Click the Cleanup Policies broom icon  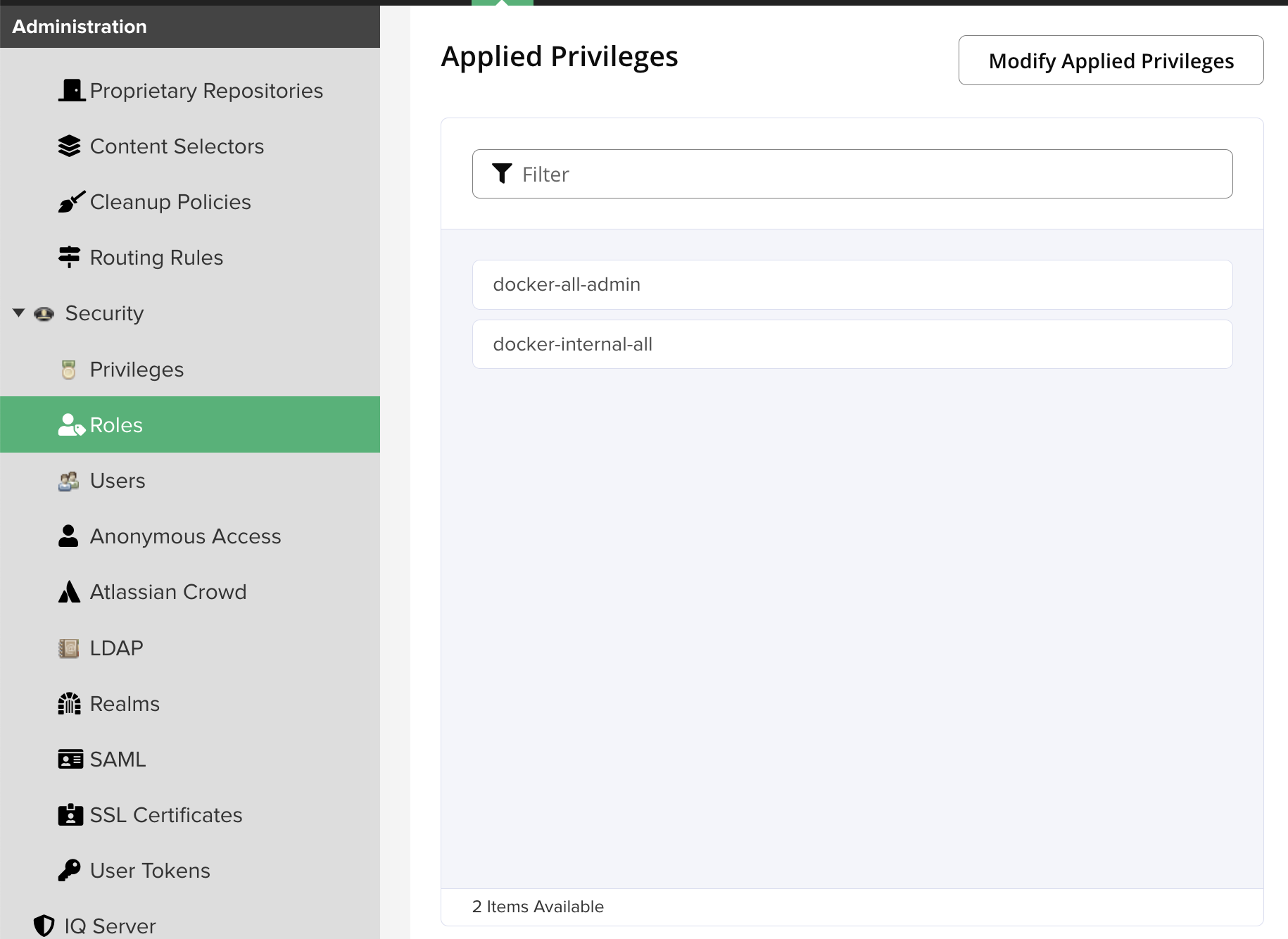tap(71, 201)
